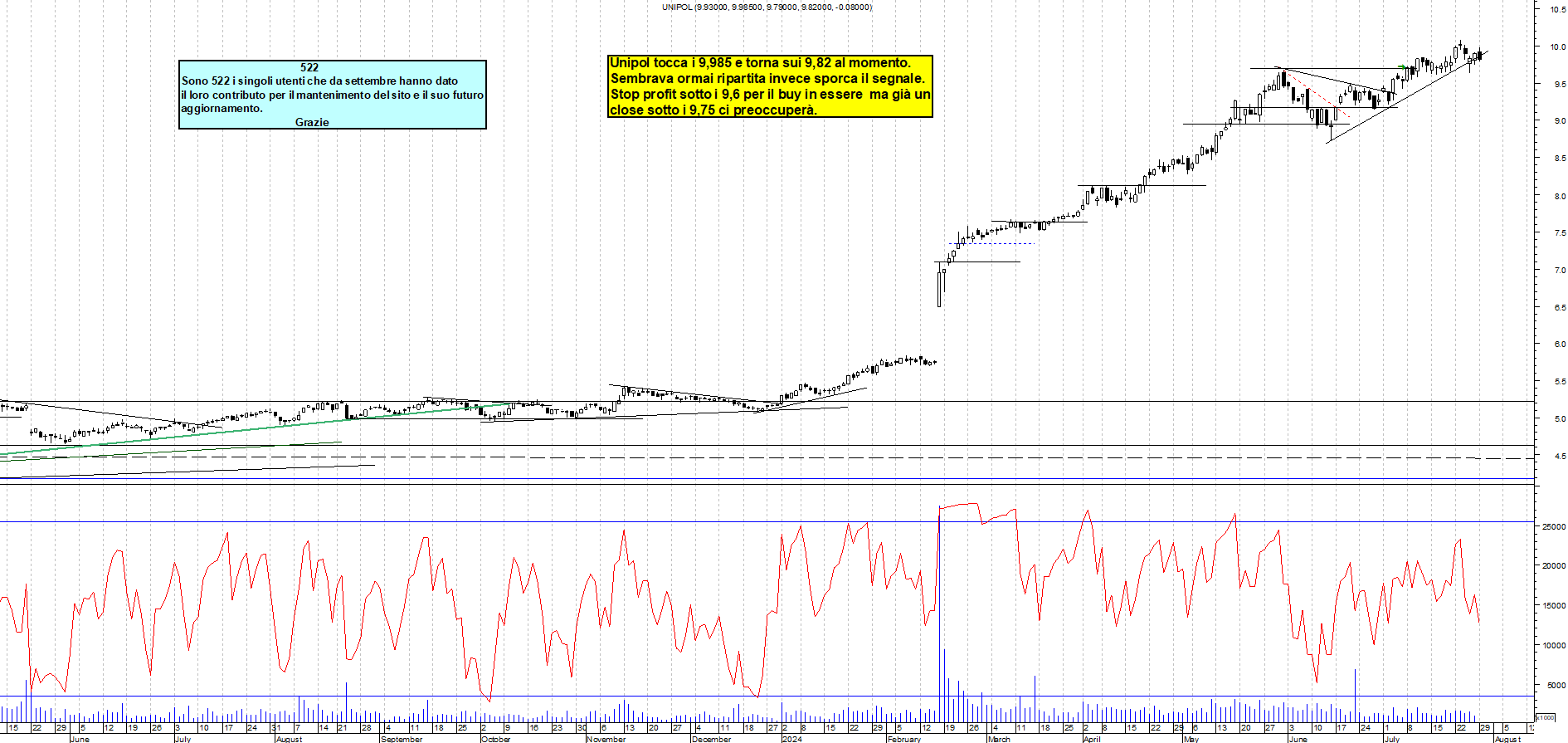The width and height of the screenshot is (1568, 743).
Task: Click the December month label on time axis
Action: [712, 739]
